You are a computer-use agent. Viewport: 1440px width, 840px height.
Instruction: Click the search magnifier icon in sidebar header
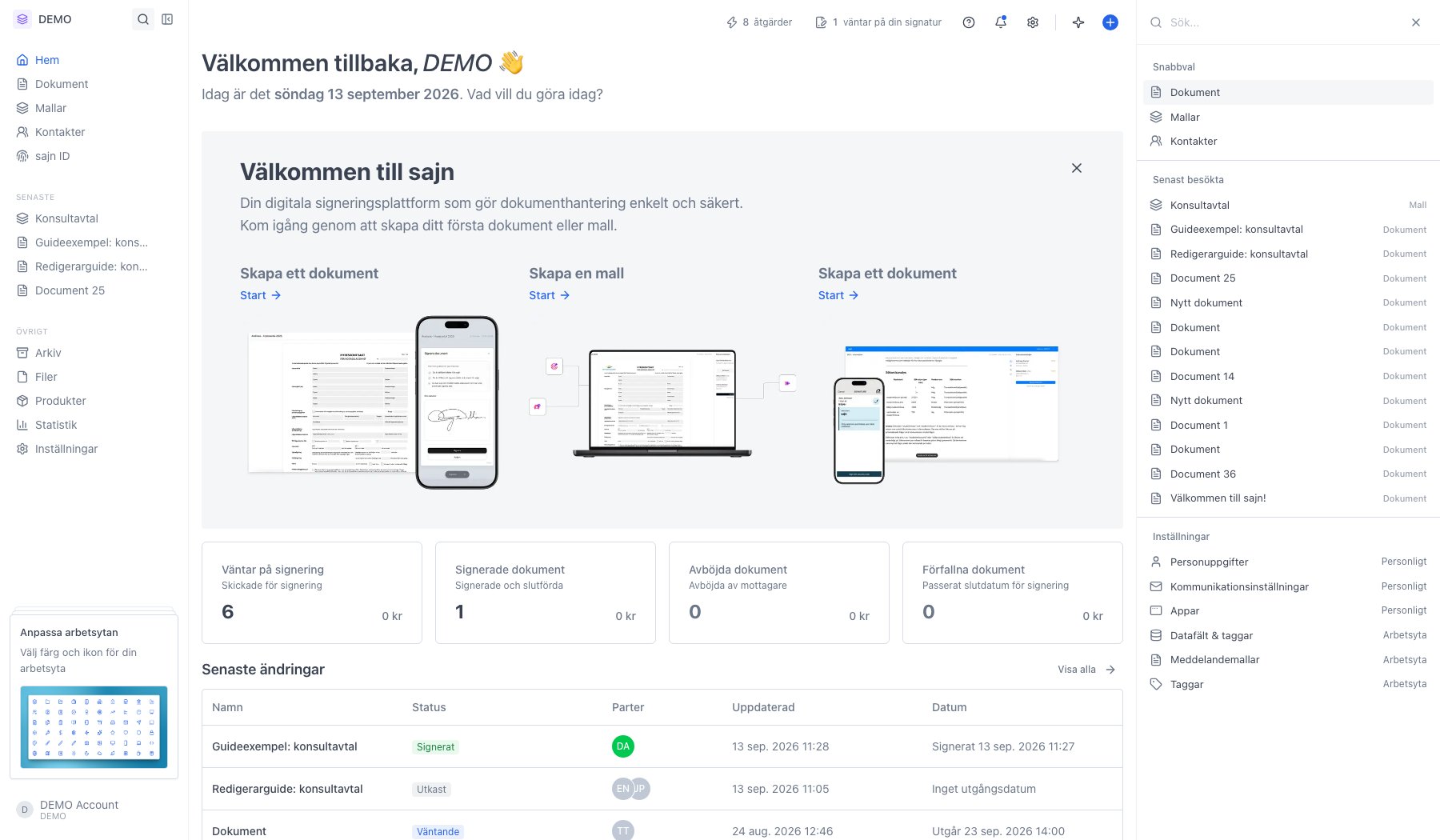143,19
